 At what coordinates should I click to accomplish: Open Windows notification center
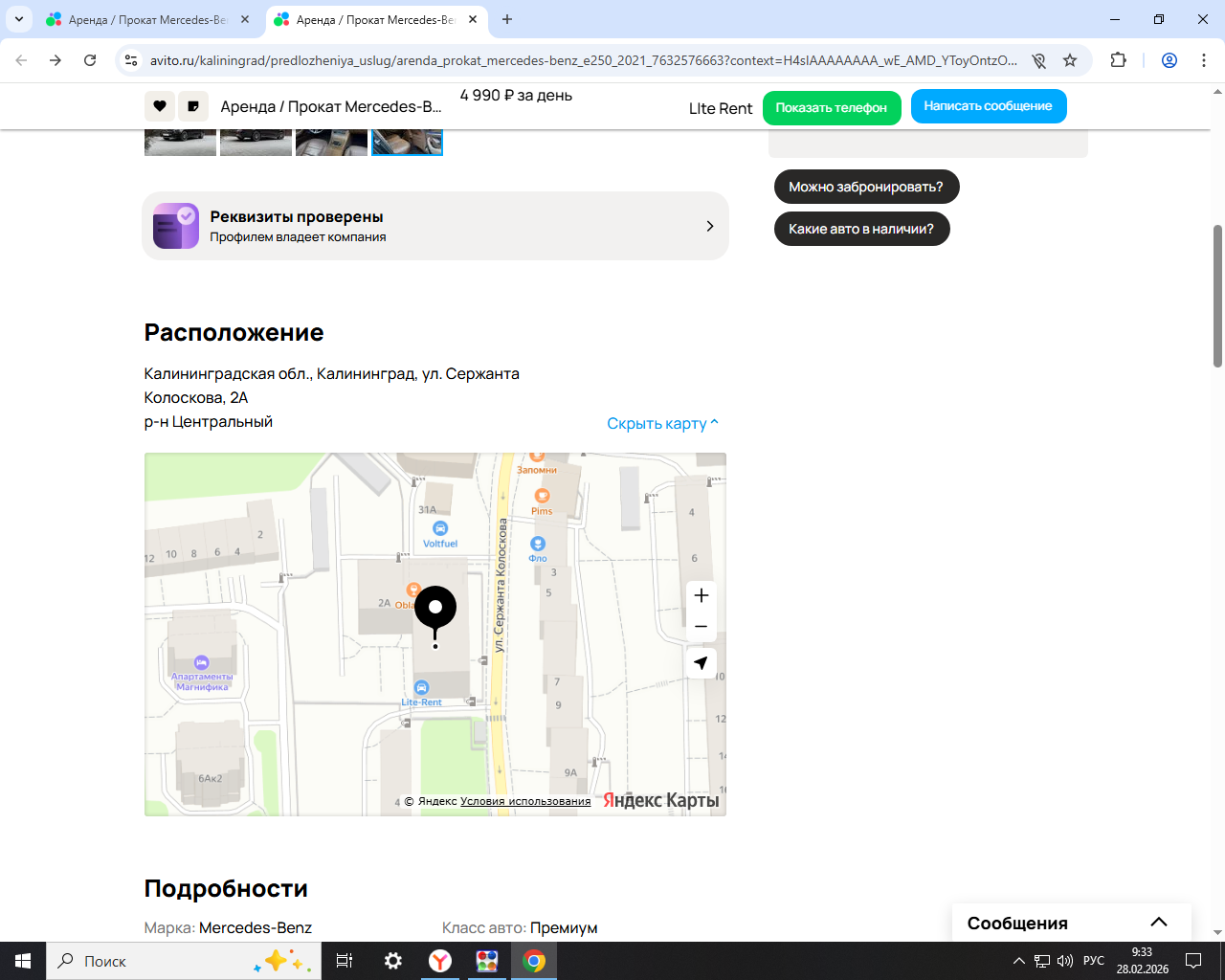[1193, 961]
